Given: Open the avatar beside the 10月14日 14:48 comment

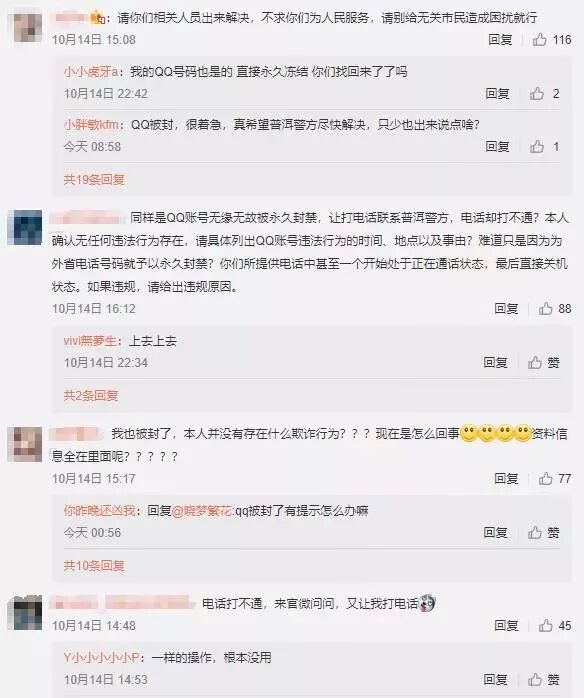Looking at the screenshot, I should click(x=25, y=612).
